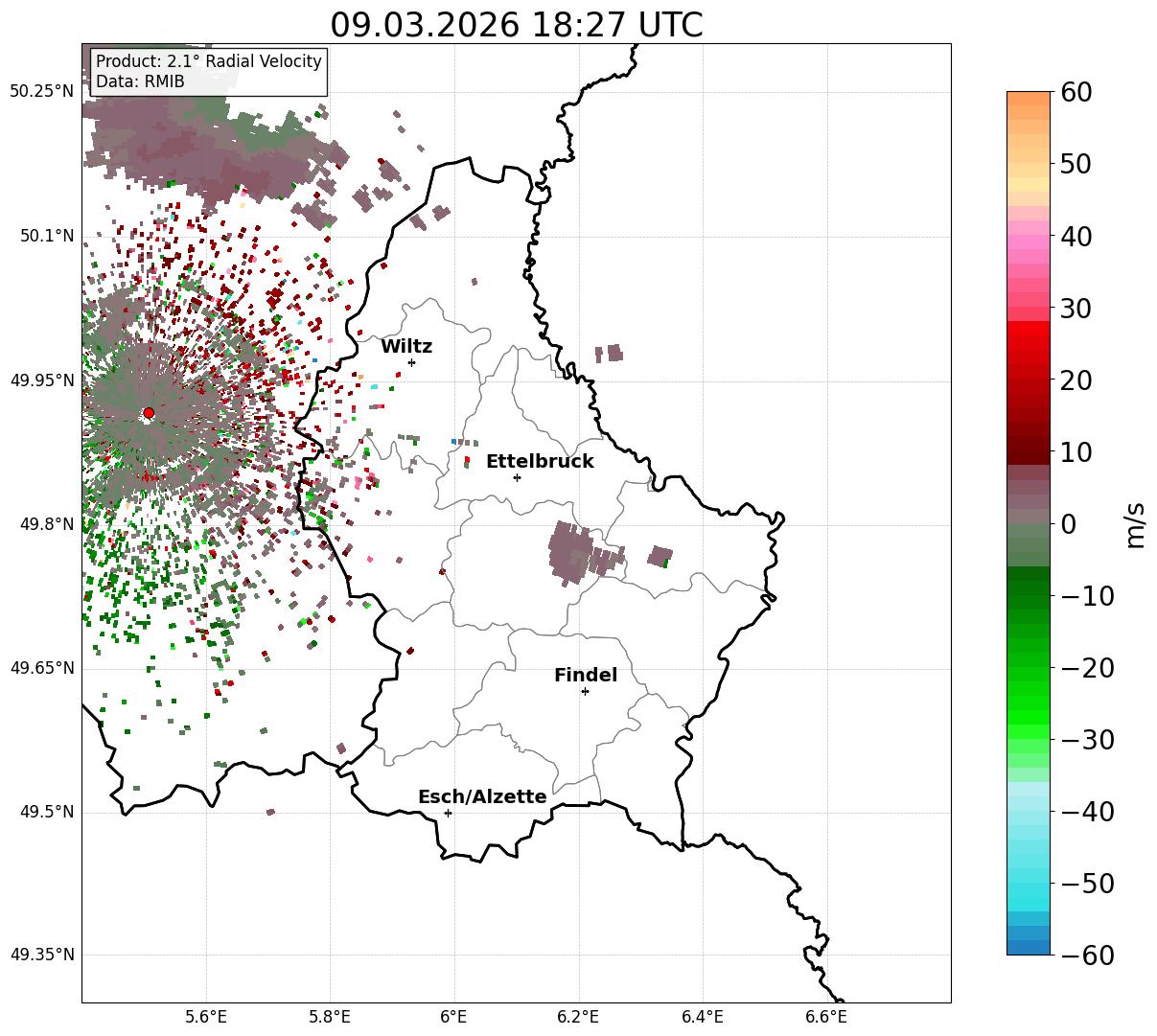Click the 49.8°N latitude label

click(x=46, y=524)
